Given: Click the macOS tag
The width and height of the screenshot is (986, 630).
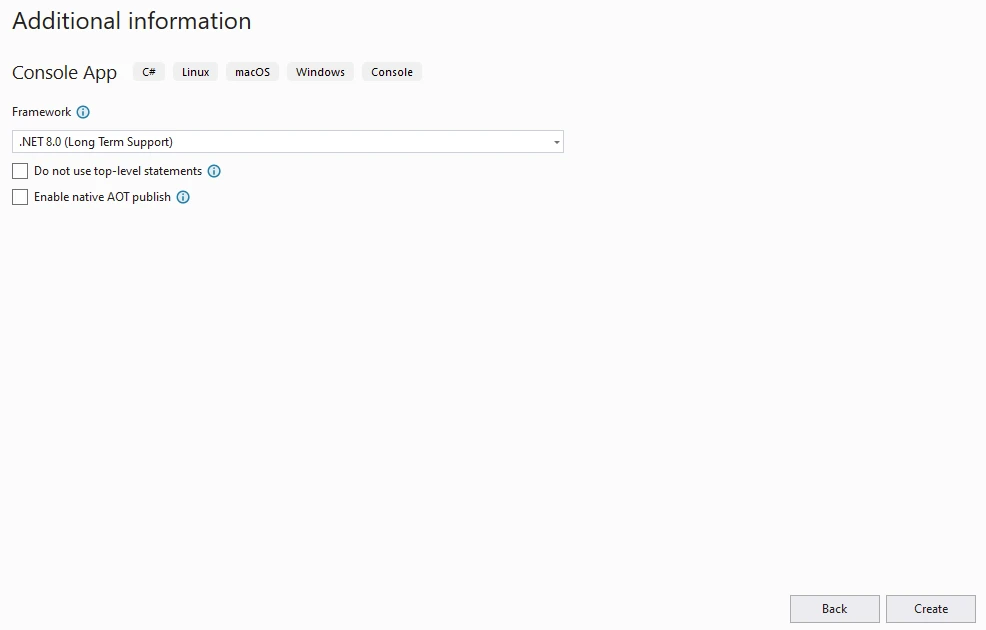Looking at the screenshot, I should (x=252, y=72).
